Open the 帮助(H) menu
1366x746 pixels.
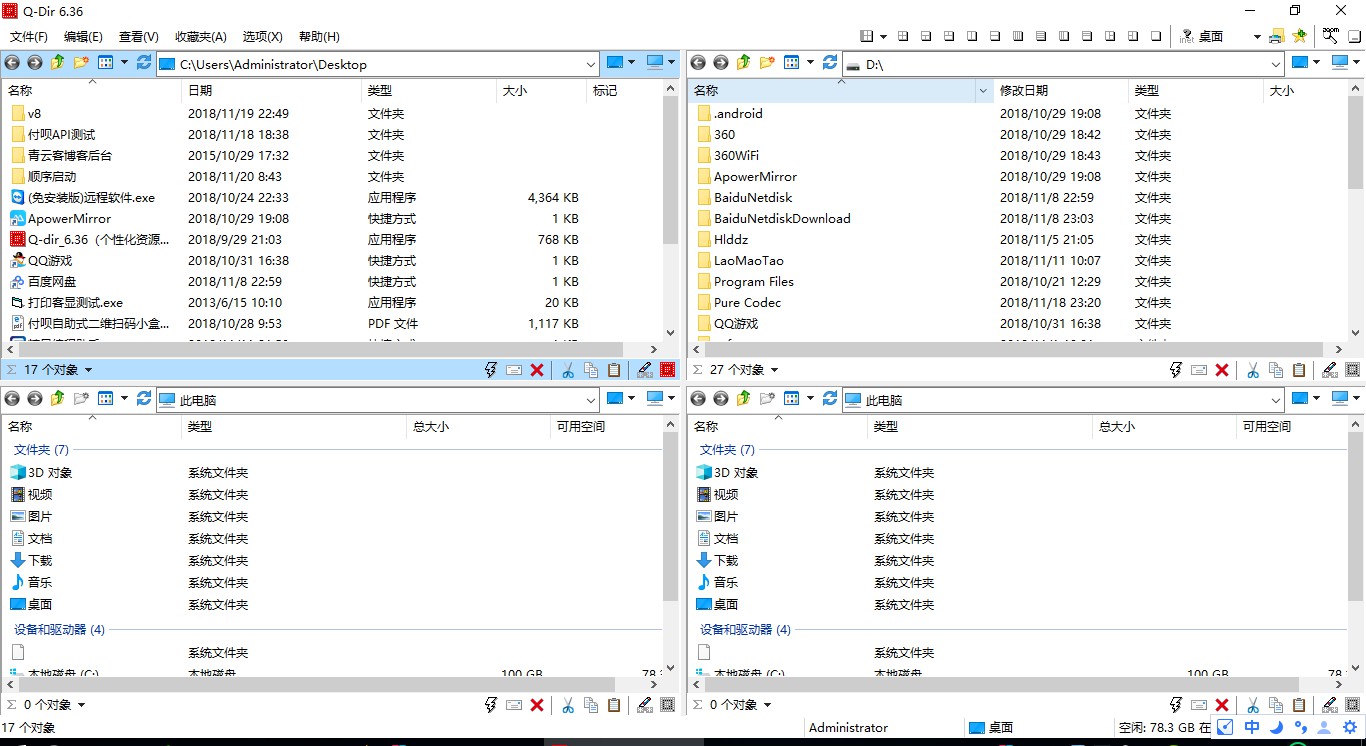[x=319, y=36]
